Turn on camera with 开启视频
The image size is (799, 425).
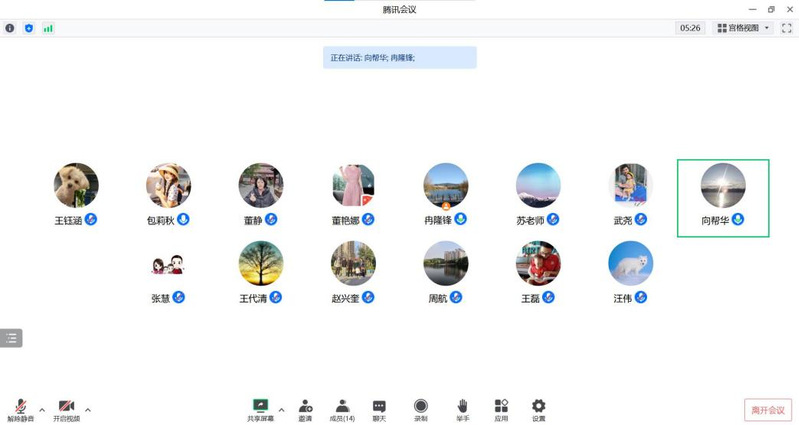[66, 410]
